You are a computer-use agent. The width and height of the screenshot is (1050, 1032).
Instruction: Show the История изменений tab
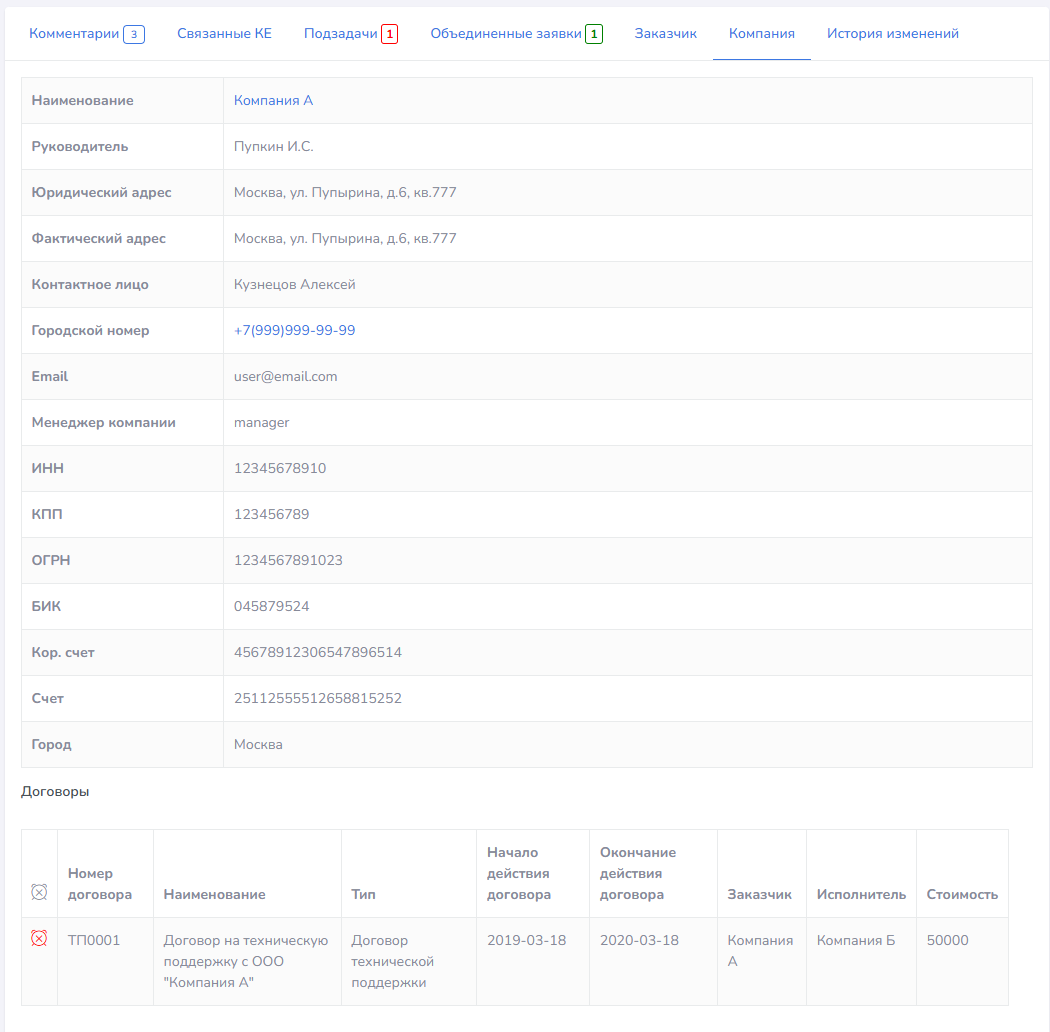892,34
